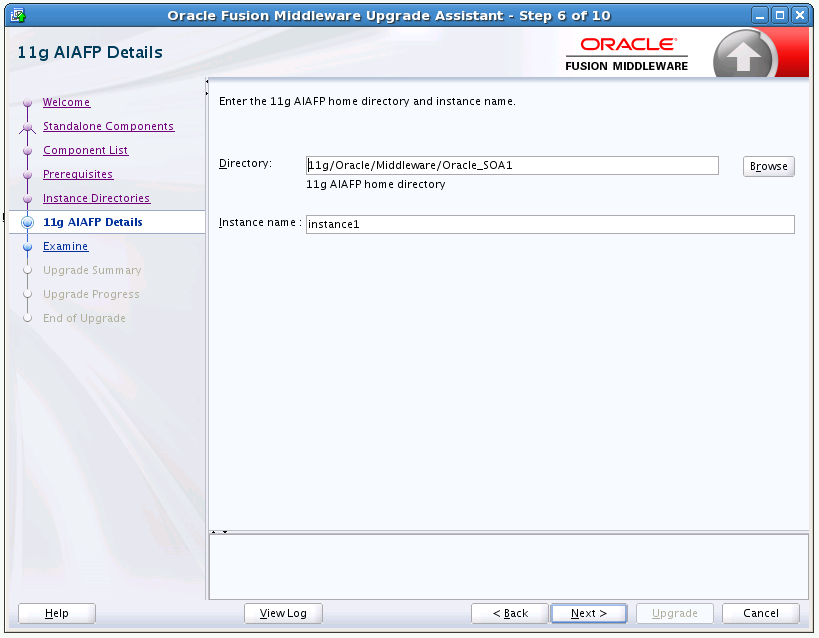Collapse the navigation pane splitter arrow
Viewport: 819px width, 638px height.
tap(207, 81)
